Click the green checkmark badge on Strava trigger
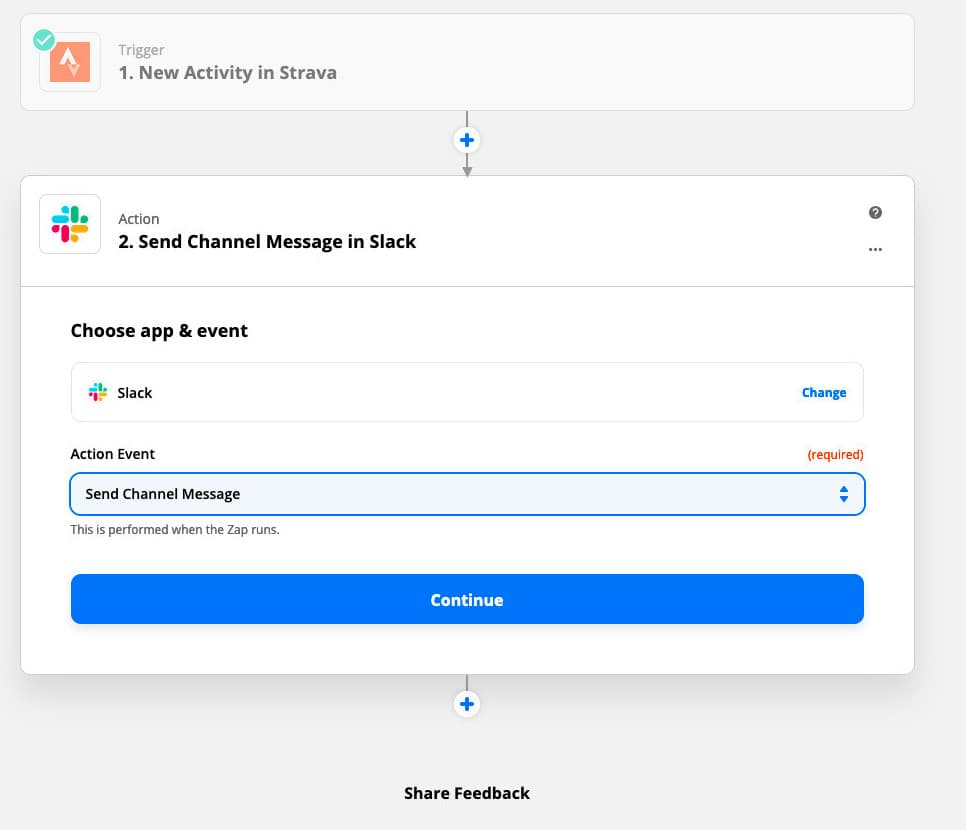The height and width of the screenshot is (830, 966). [44, 40]
